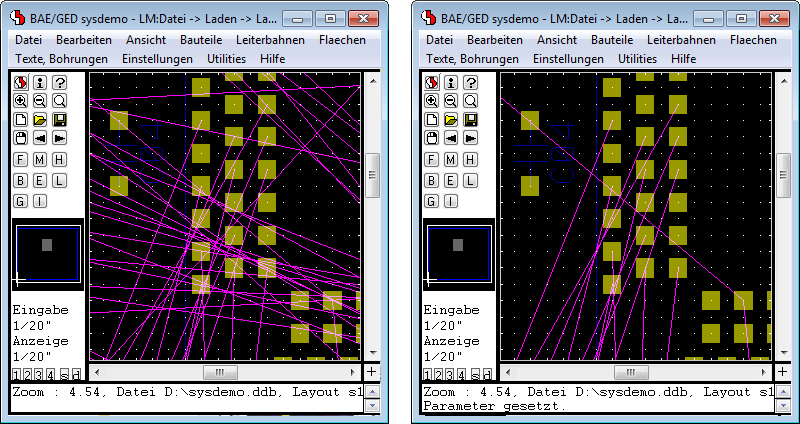The height and width of the screenshot is (424, 800).
Task: Click the question mark help icon in left window
Action: click(59, 83)
